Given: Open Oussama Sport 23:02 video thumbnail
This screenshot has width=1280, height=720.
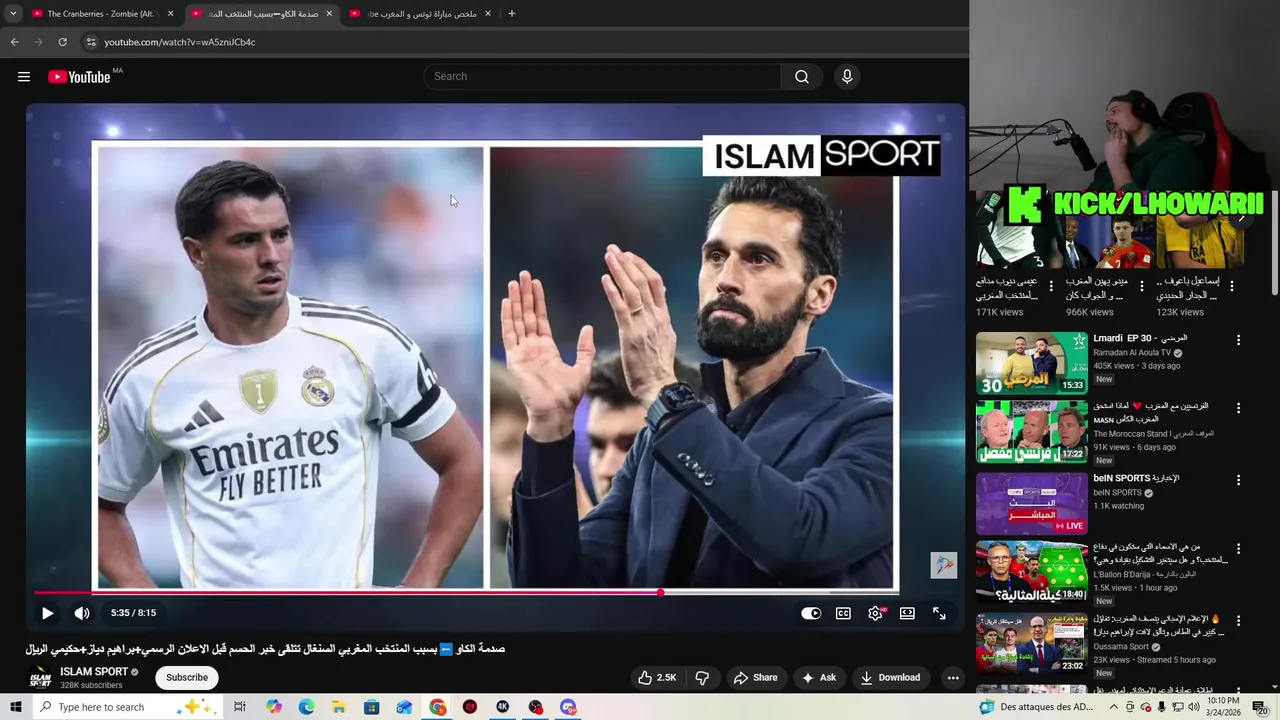Looking at the screenshot, I should [x=1031, y=643].
